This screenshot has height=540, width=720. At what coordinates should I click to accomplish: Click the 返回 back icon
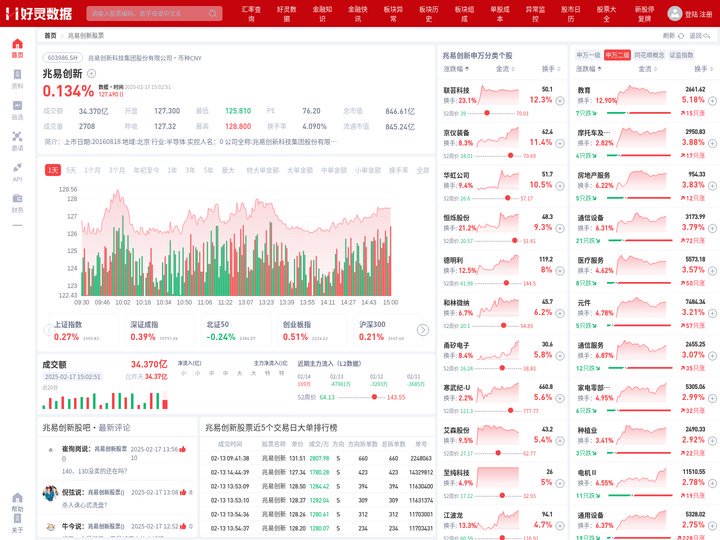point(707,36)
